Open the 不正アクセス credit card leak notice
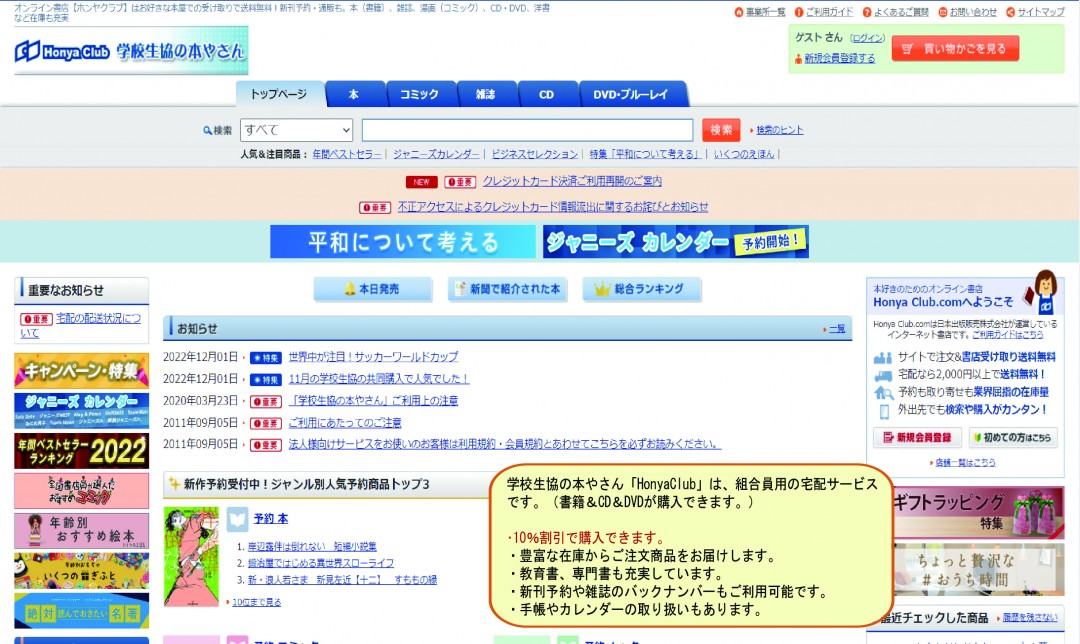 [552, 207]
